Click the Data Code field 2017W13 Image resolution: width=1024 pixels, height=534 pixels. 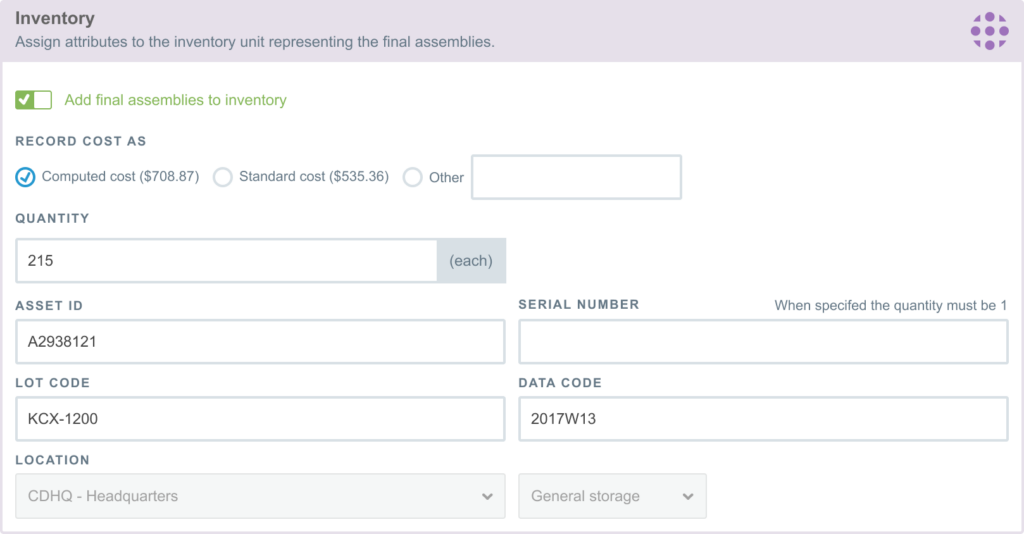pyautogui.click(x=763, y=418)
